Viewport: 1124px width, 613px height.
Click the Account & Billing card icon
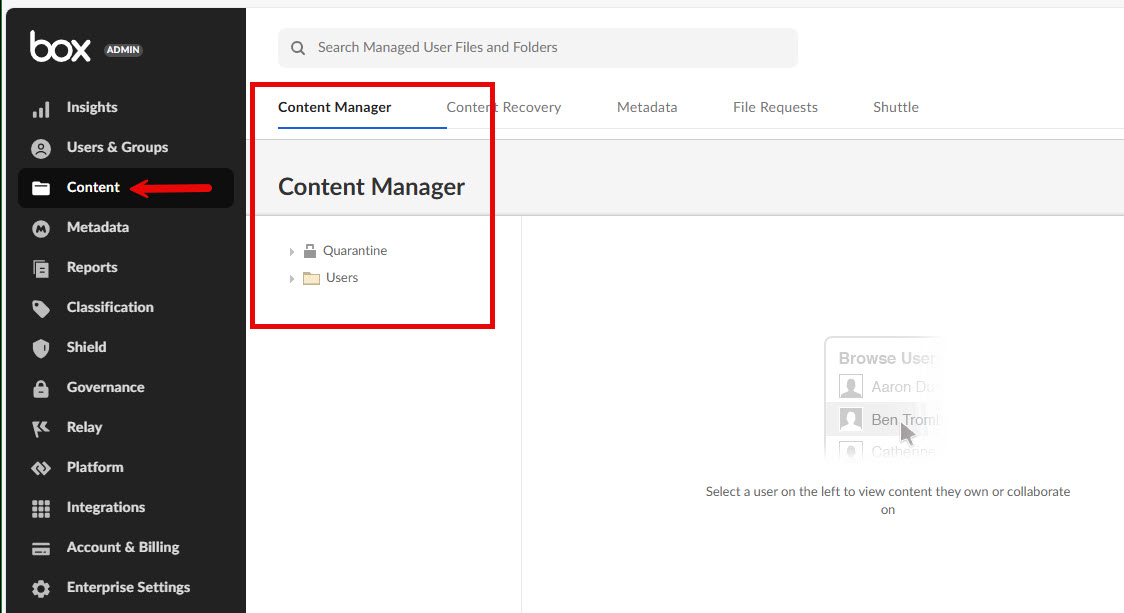coord(41,549)
